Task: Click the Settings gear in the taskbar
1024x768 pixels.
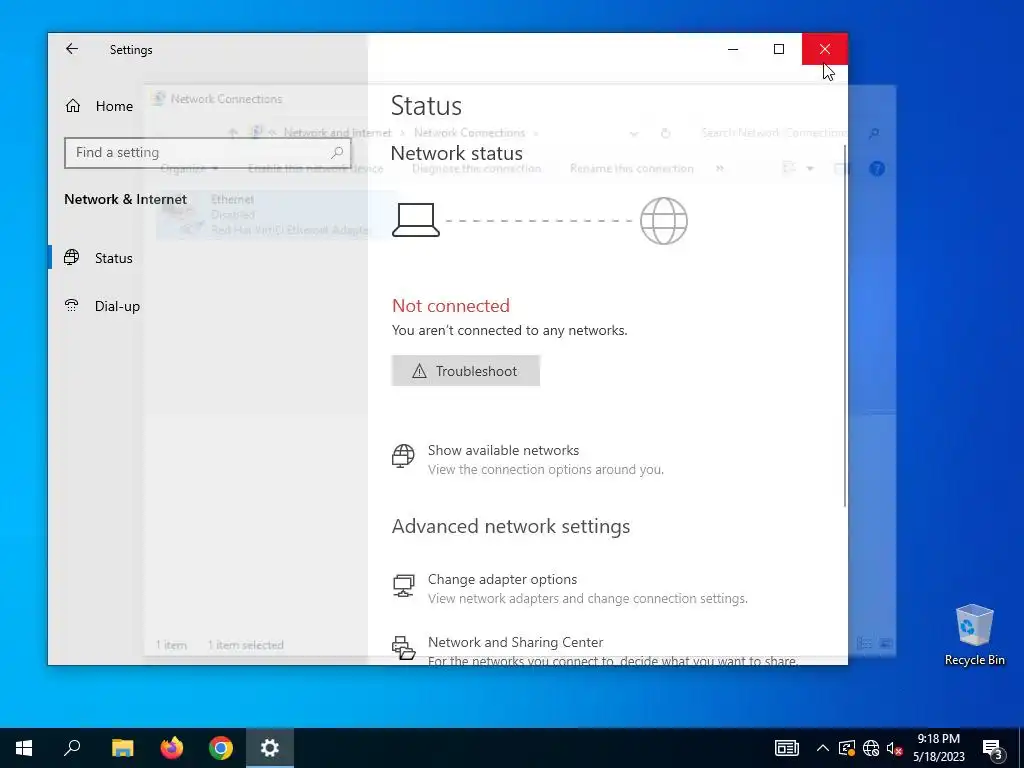Action: tap(270, 748)
